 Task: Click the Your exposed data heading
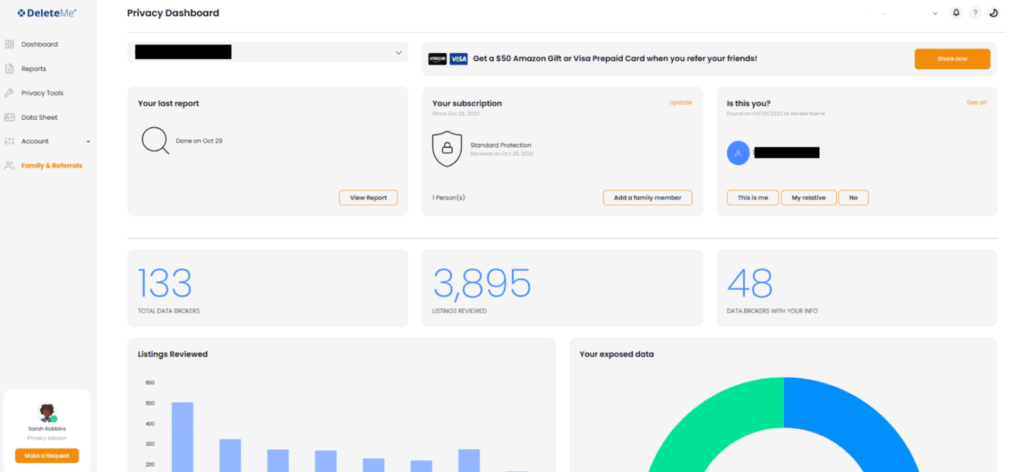click(616, 354)
